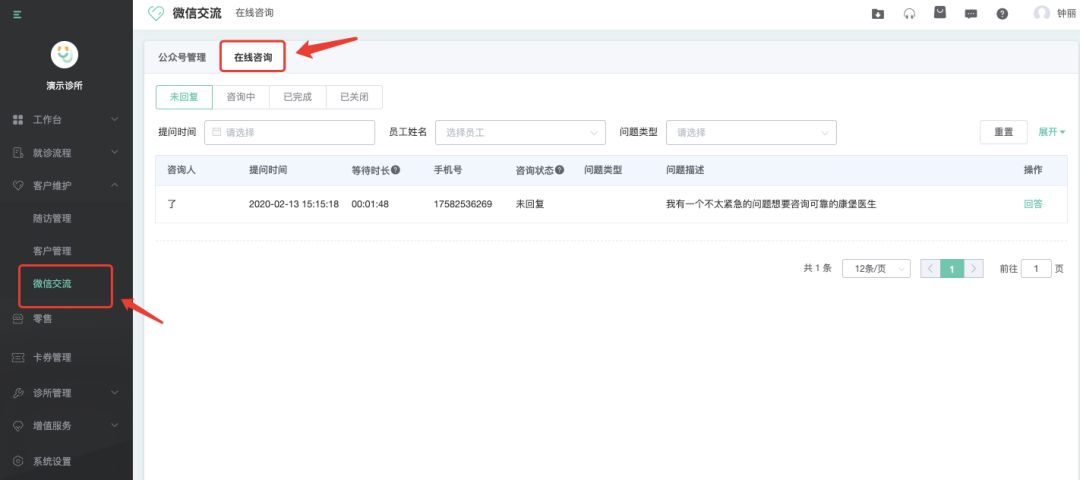Click the 工作台 grid icon
The height and width of the screenshot is (480, 1080).
coord(19,120)
